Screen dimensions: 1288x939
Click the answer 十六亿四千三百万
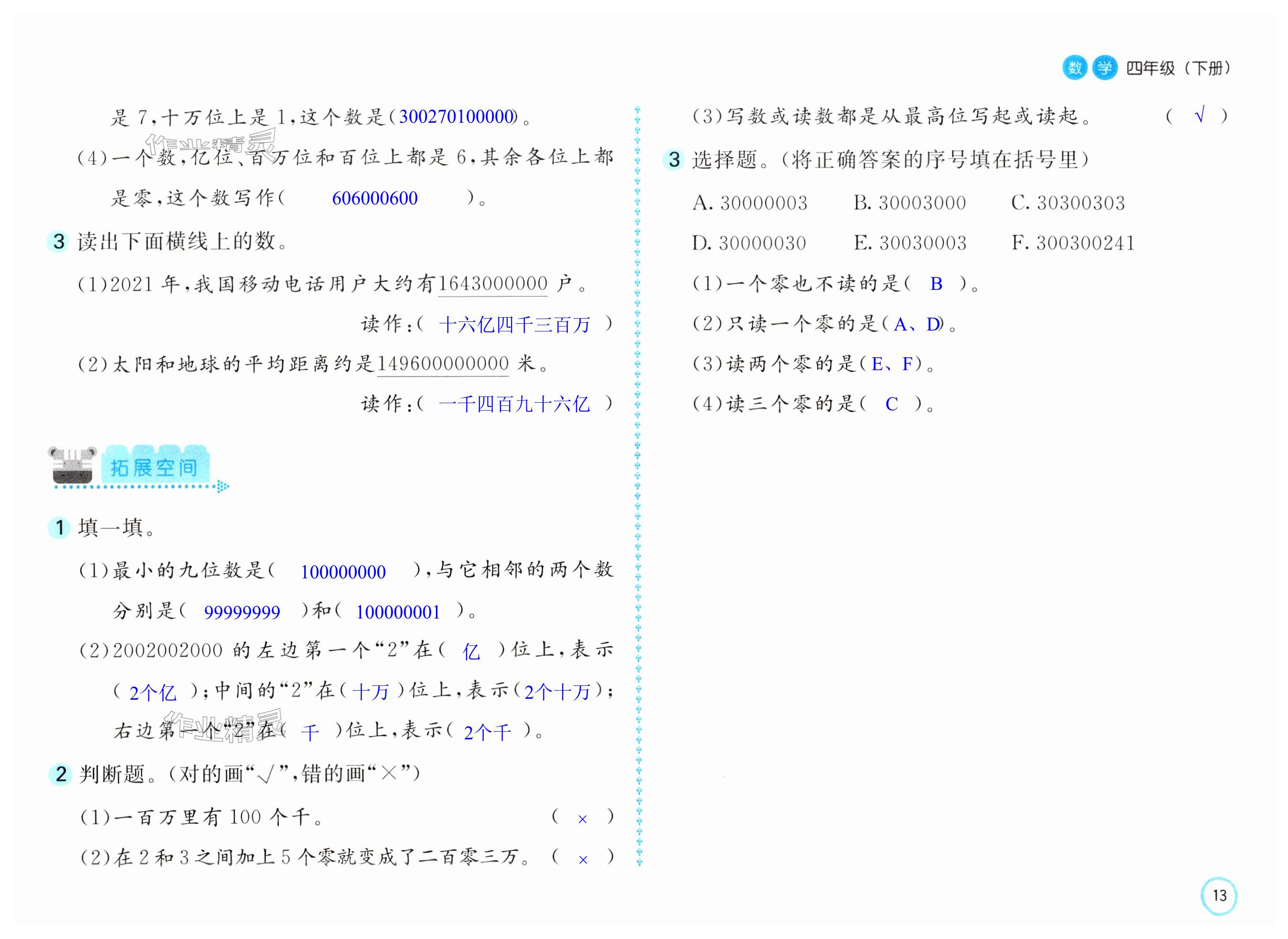[x=514, y=325]
